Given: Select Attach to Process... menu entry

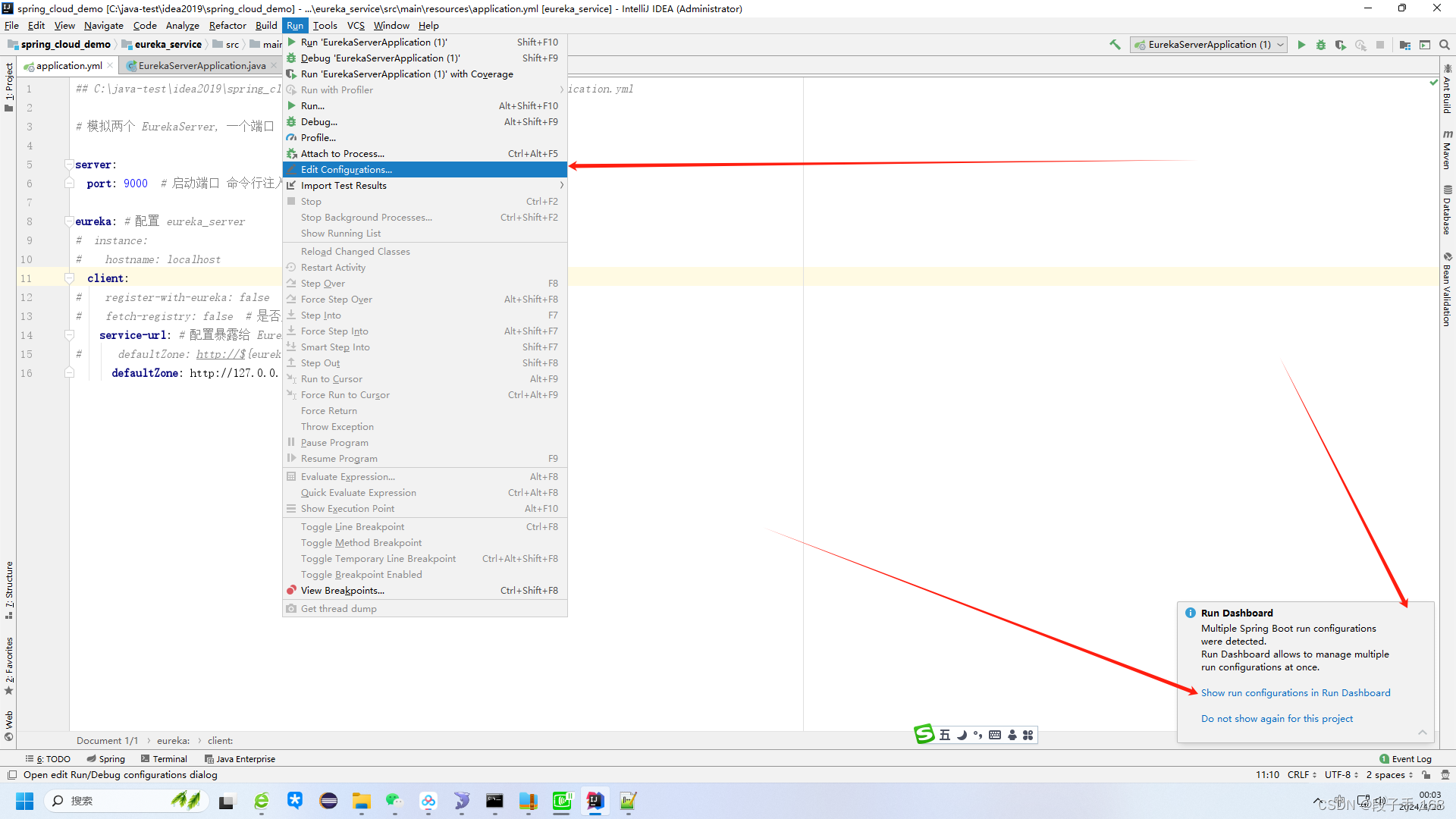Looking at the screenshot, I should (x=425, y=153).
